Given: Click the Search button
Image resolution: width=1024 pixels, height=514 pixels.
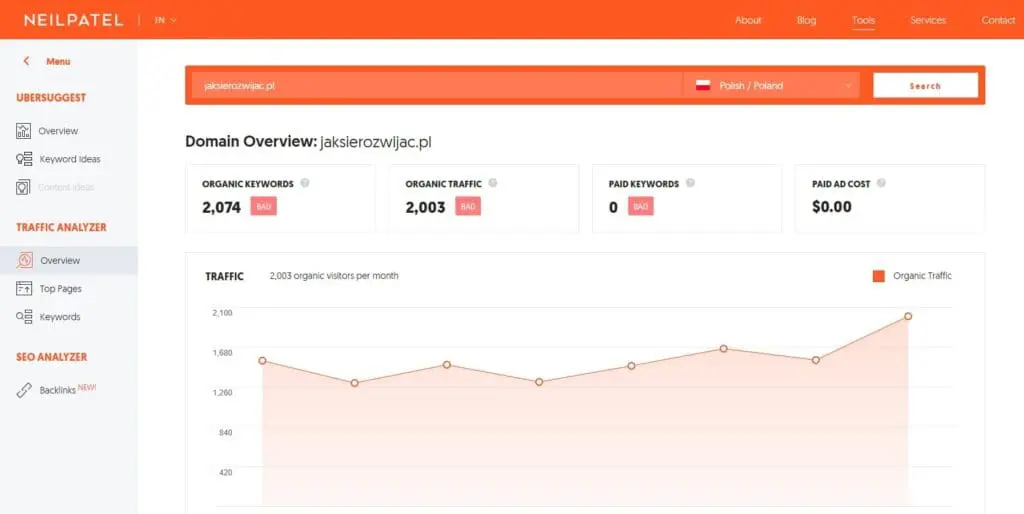Looking at the screenshot, I should [x=925, y=86].
